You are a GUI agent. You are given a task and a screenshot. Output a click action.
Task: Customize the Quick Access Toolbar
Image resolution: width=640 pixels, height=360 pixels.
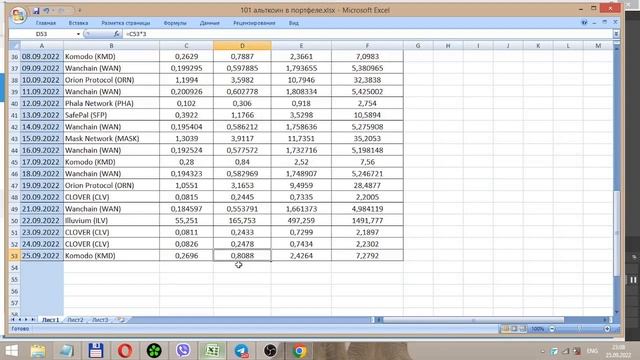(x=80, y=11)
